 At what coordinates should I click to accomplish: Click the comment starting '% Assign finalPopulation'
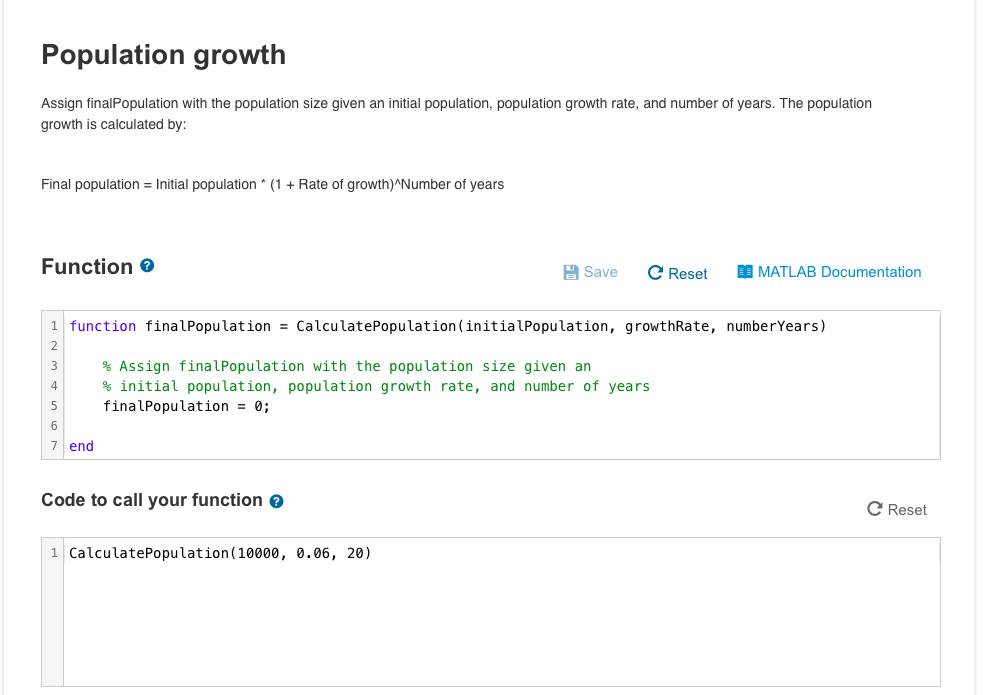coord(347,366)
